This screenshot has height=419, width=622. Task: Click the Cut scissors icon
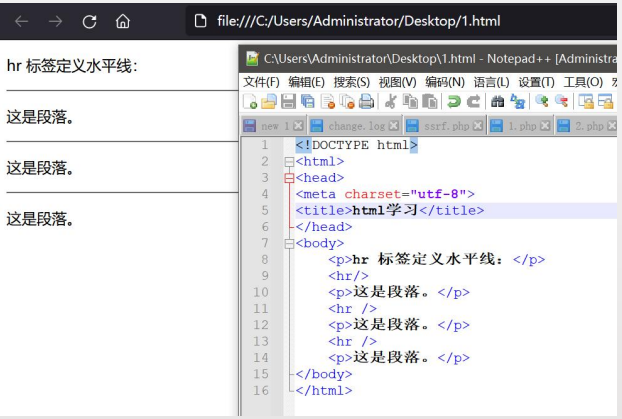(x=391, y=101)
